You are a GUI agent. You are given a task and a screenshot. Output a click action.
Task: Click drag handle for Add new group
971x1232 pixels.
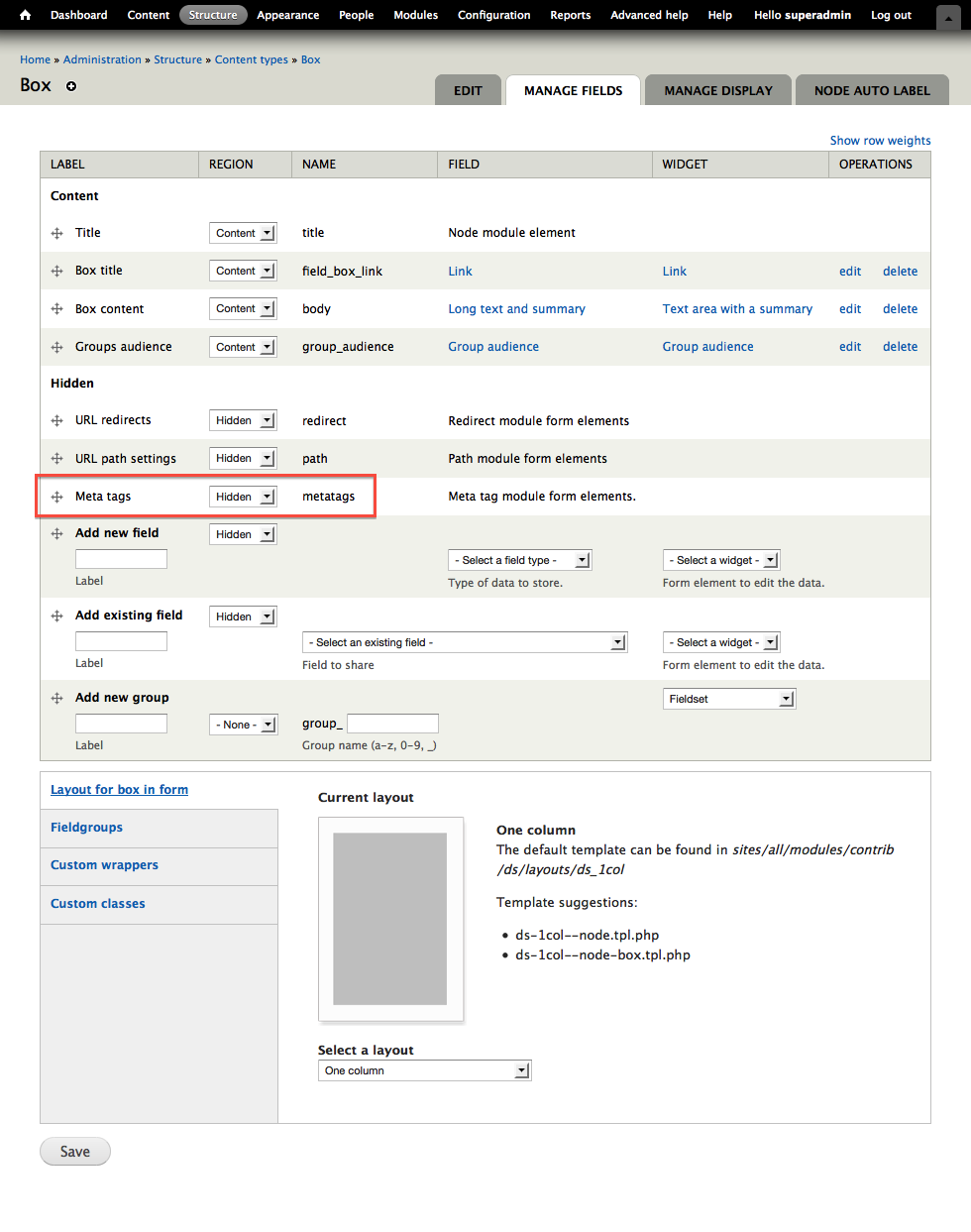57,698
